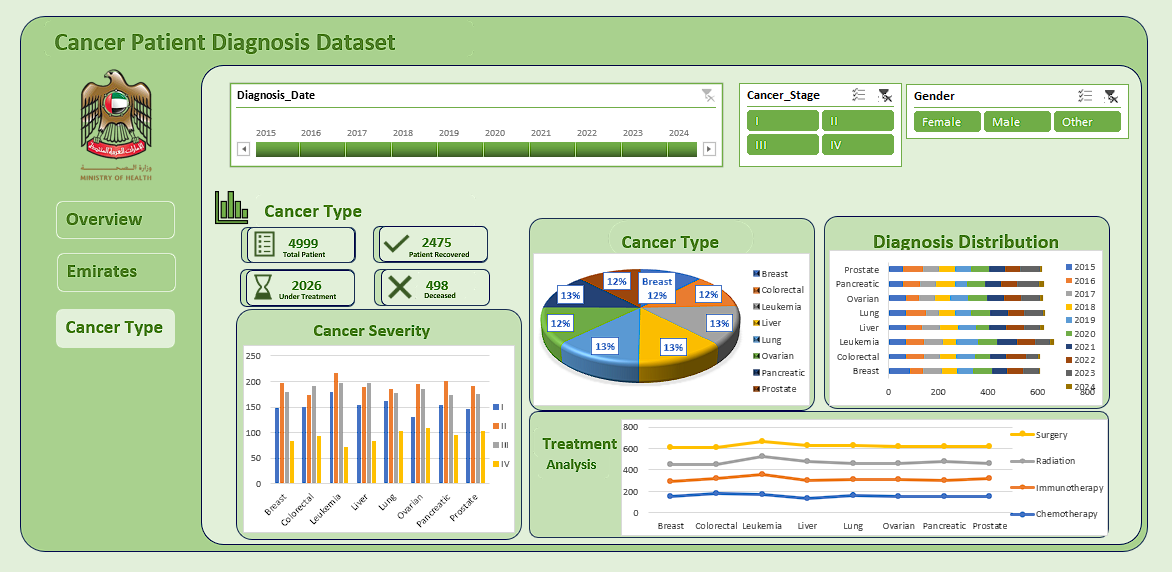This screenshot has width=1172, height=572.
Task: Select the 2018 segment on the timeline
Action: pyautogui.click(x=415, y=150)
